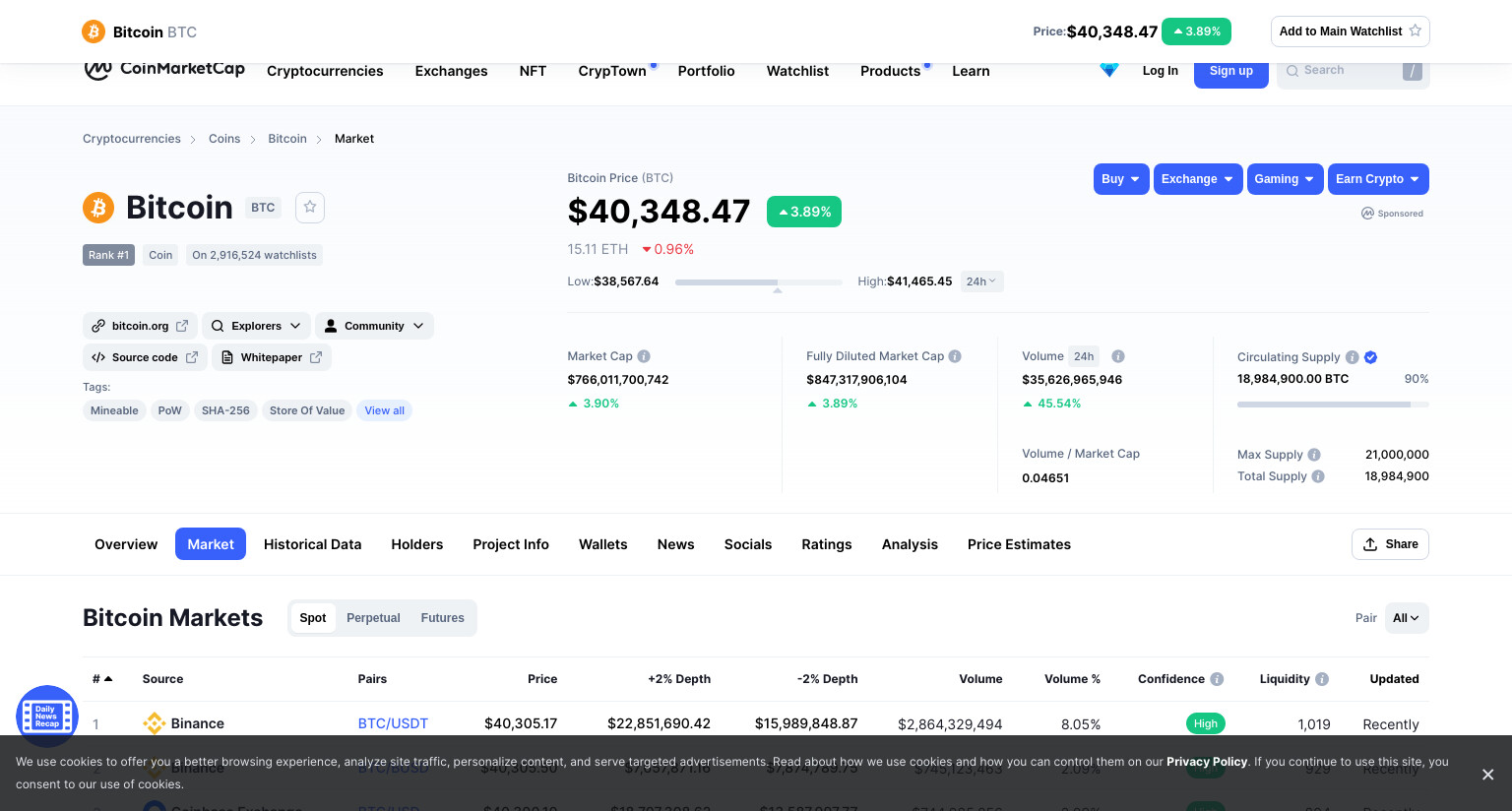This screenshot has width=1512, height=811.
Task: Click the info icon beside Liquidity column
Action: point(1322,679)
